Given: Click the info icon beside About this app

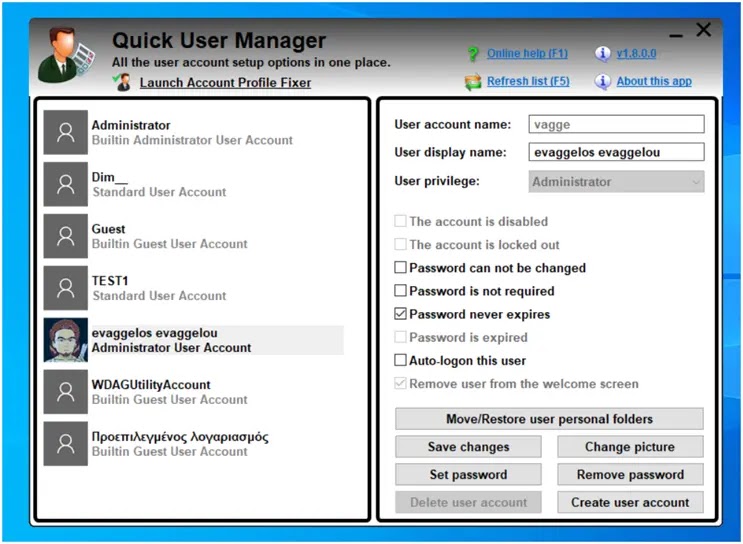Looking at the screenshot, I should 602,82.
